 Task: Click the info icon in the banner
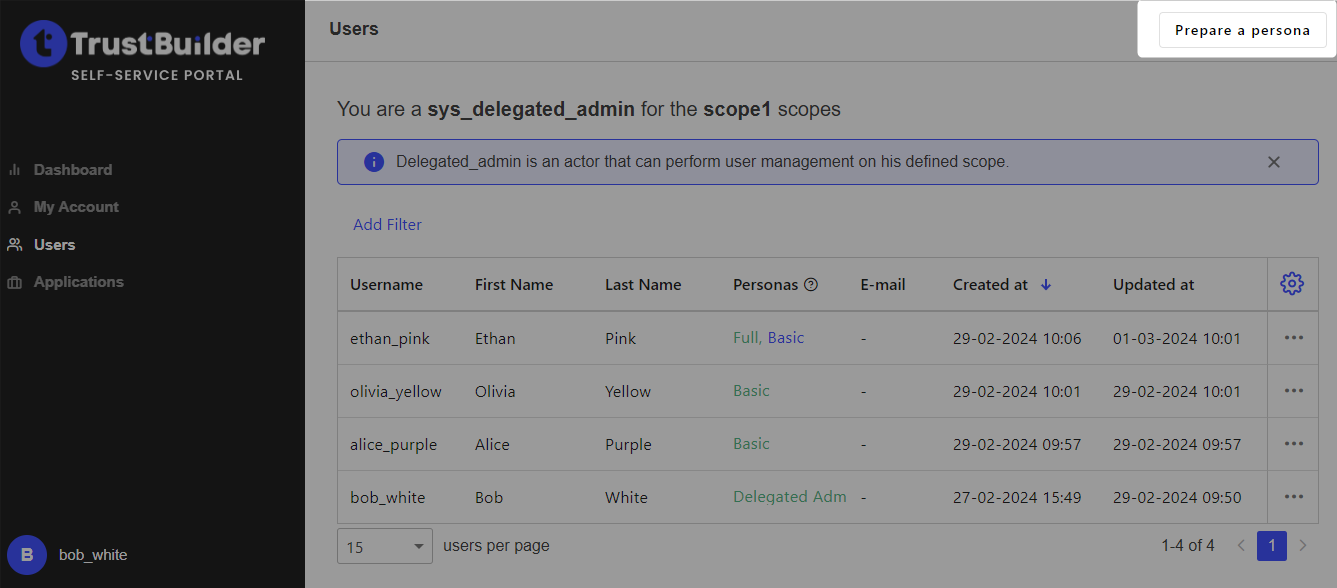(x=374, y=162)
